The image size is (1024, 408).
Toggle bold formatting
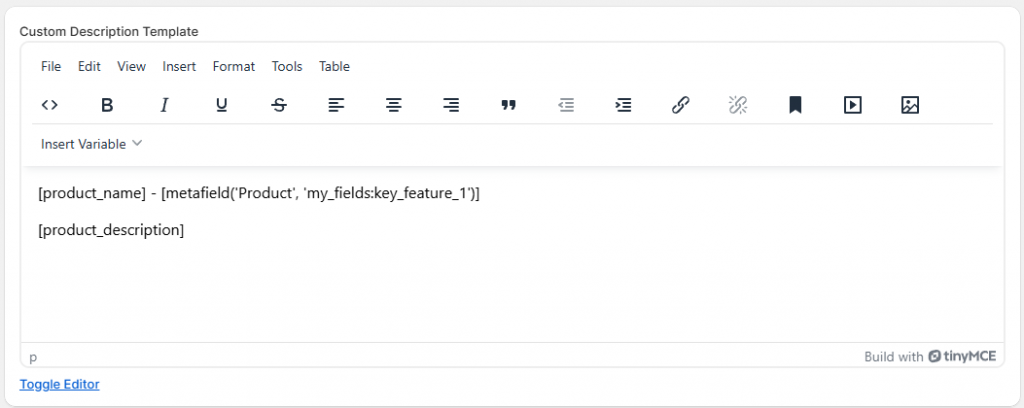[108, 104]
